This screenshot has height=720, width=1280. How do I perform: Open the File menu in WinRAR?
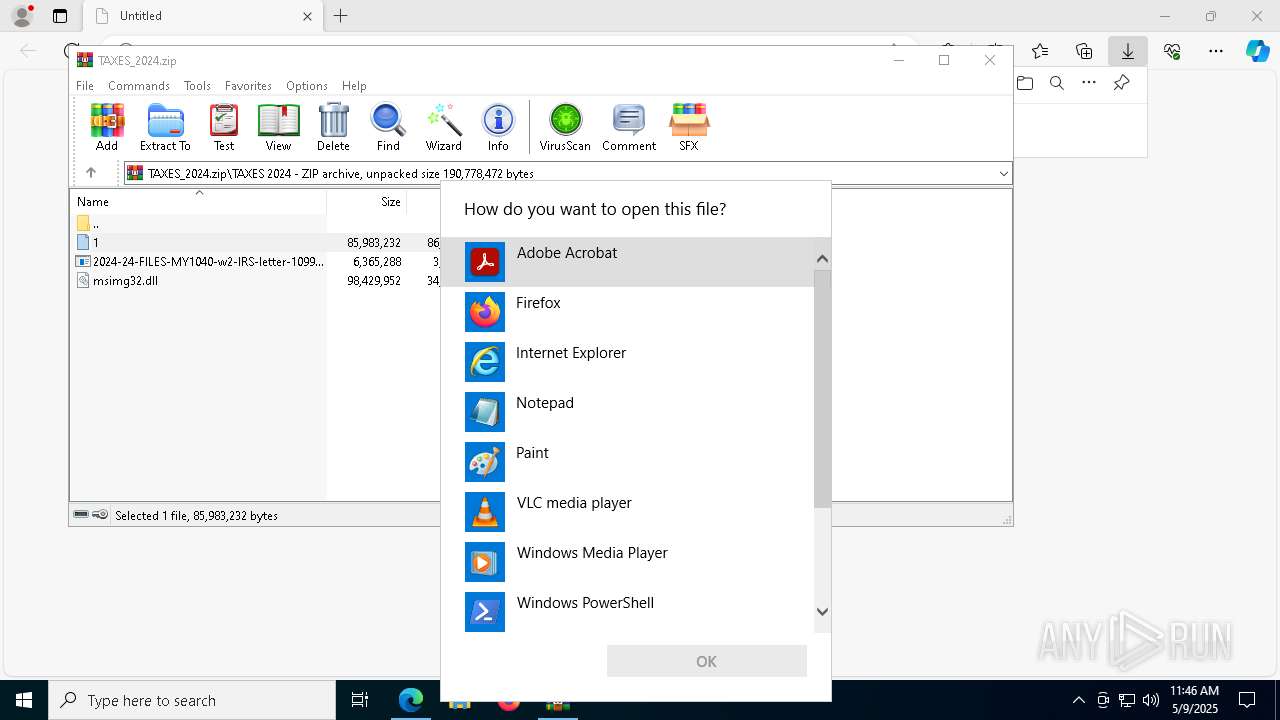click(85, 86)
